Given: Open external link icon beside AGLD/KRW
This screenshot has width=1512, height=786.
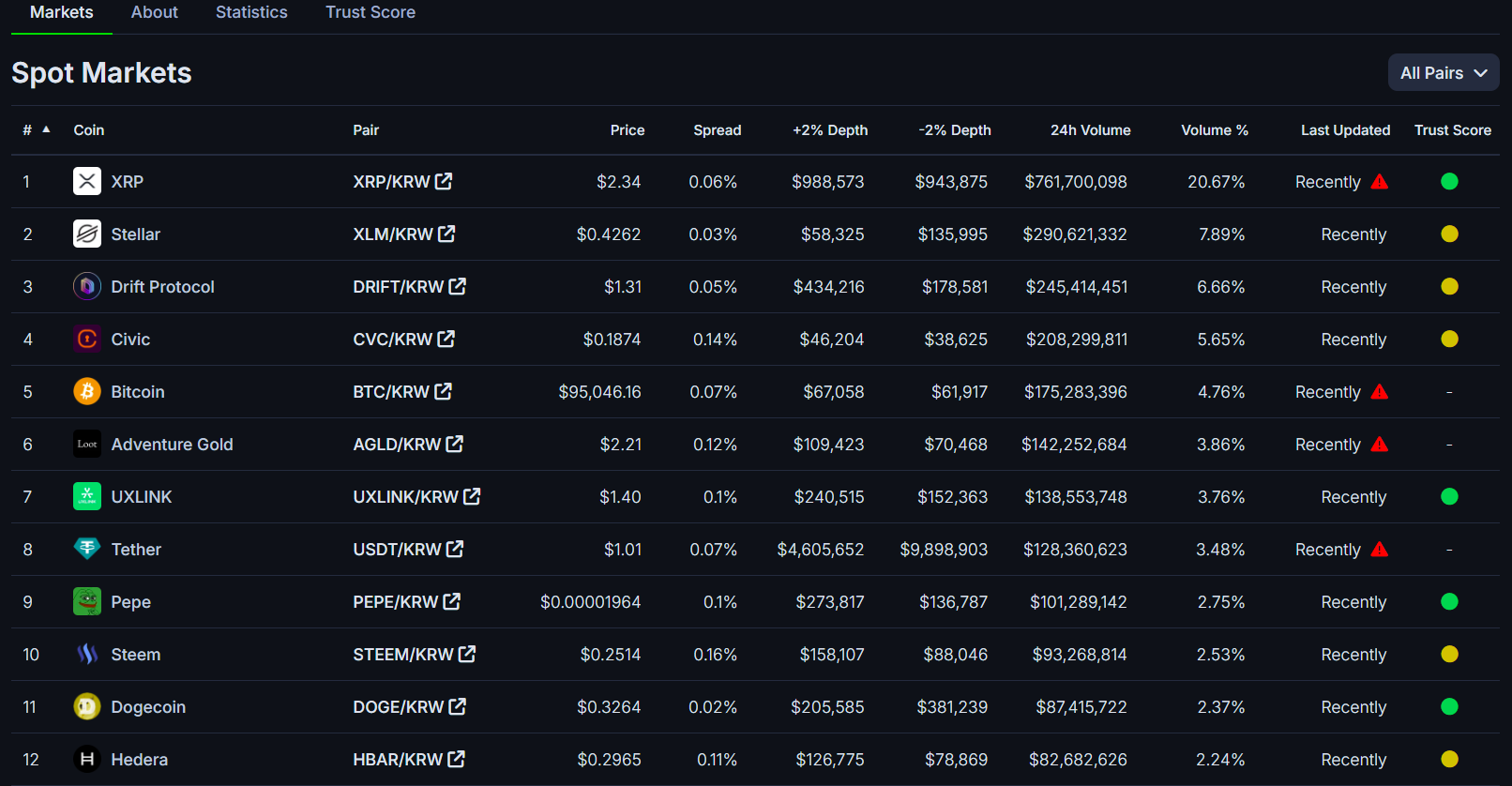Looking at the screenshot, I should (x=455, y=444).
